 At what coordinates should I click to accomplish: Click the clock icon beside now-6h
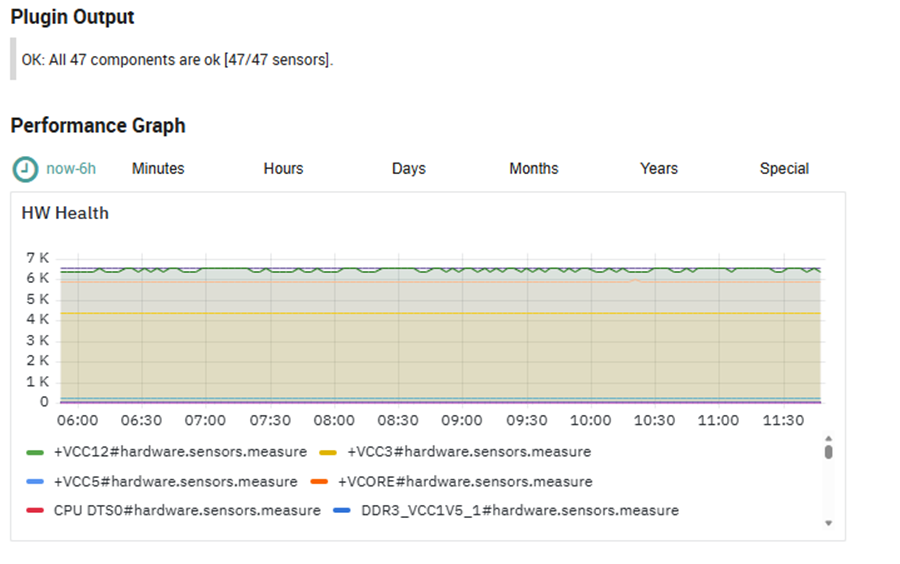(x=25, y=169)
